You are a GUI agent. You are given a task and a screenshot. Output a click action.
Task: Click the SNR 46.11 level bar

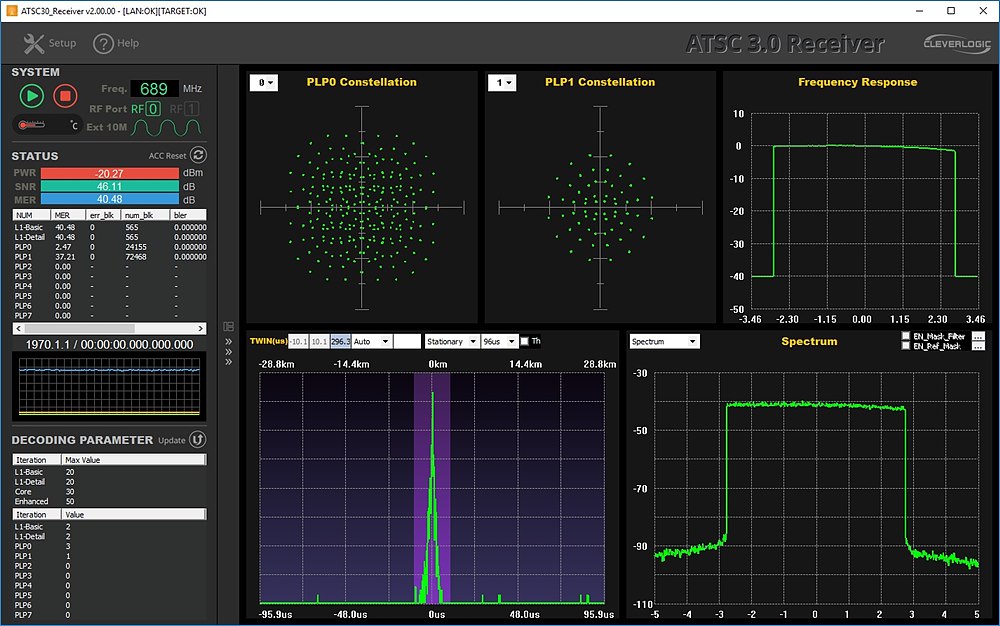(110, 187)
